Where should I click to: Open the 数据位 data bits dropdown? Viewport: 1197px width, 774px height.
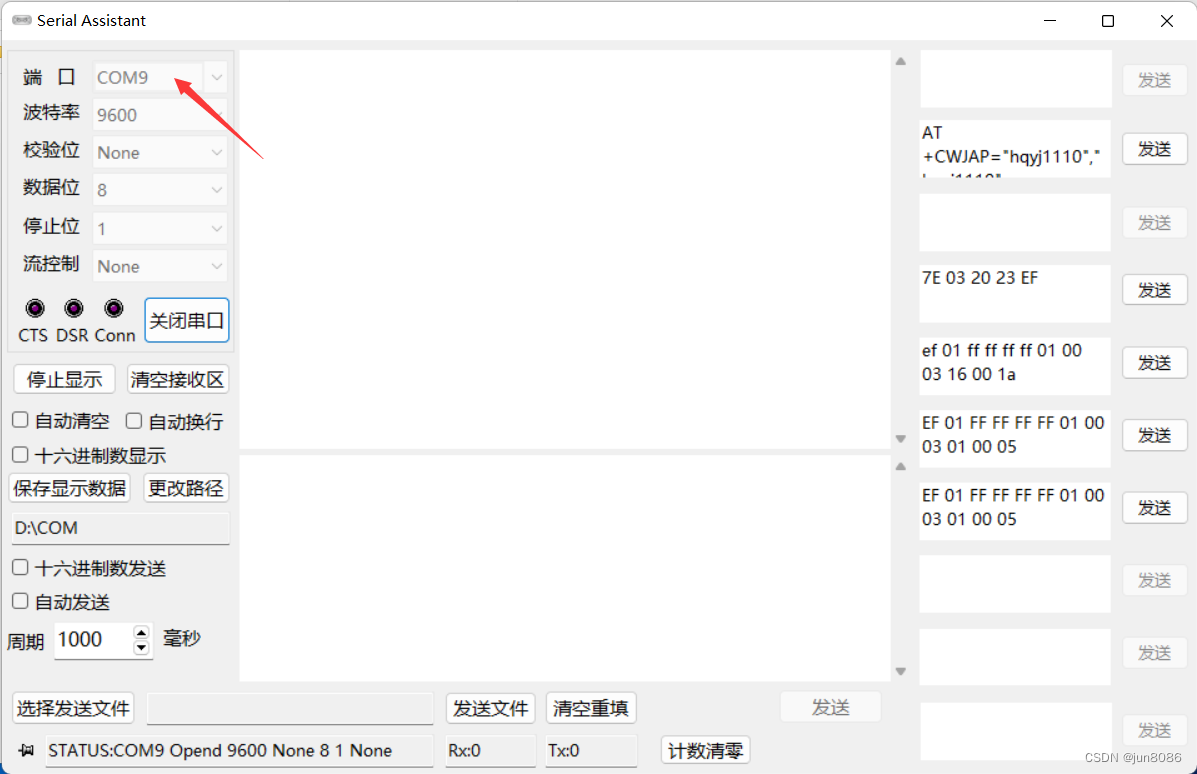pos(160,190)
